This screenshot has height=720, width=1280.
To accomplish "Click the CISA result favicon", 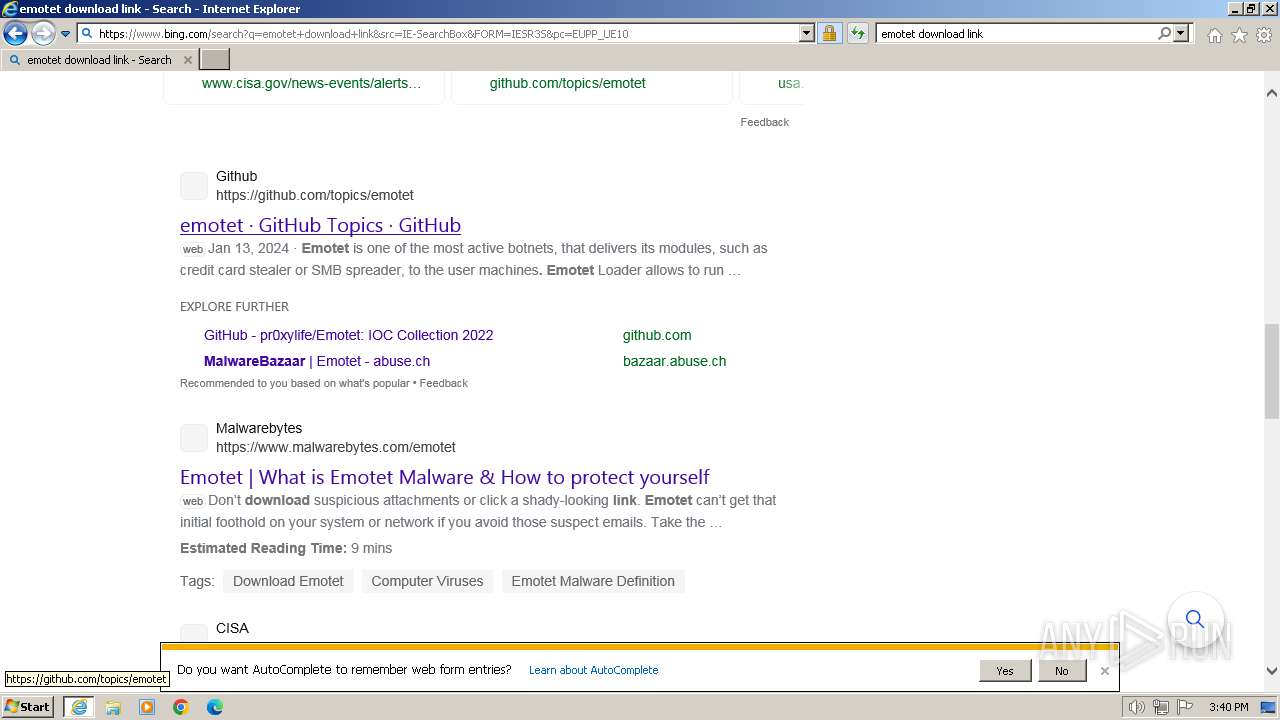I will click(x=194, y=633).
